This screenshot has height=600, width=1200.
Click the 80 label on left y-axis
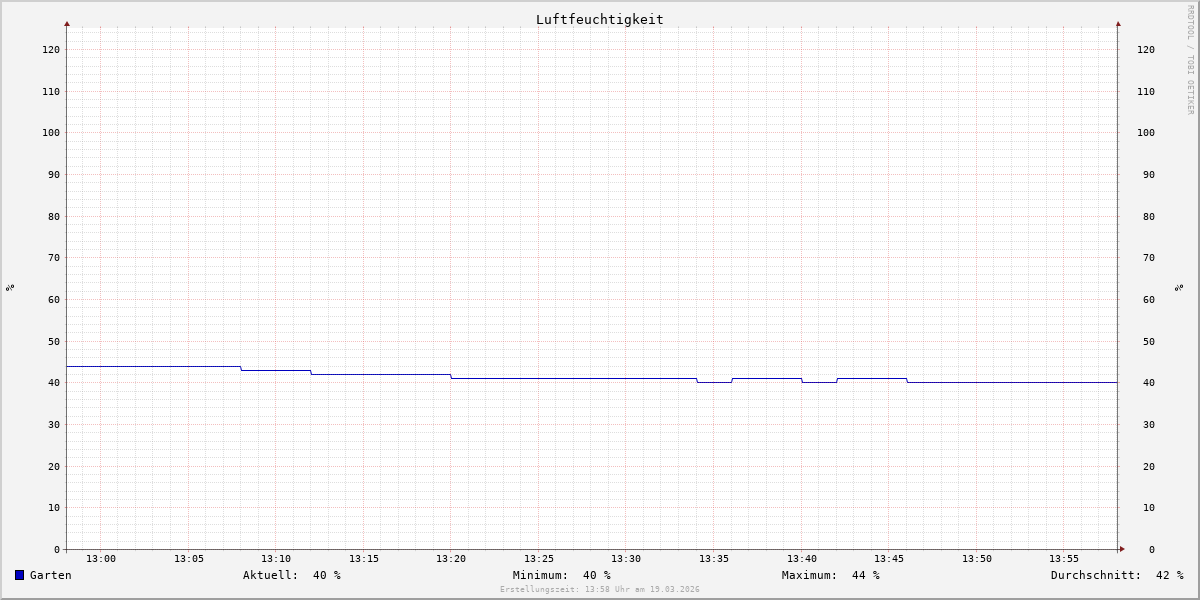[x=54, y=216]
